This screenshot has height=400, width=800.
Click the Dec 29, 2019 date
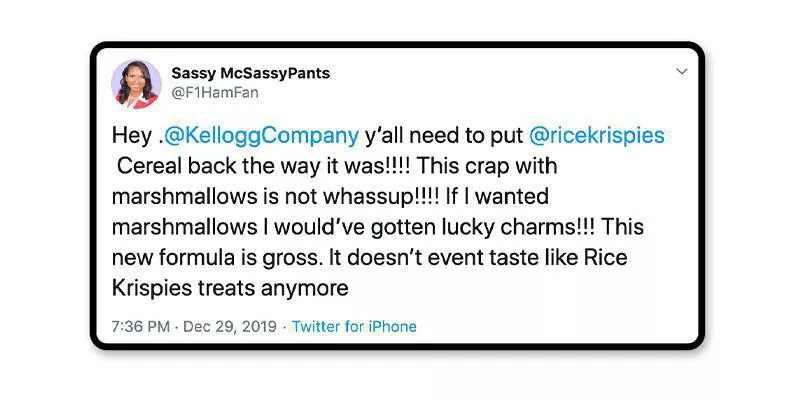[229, 326]
